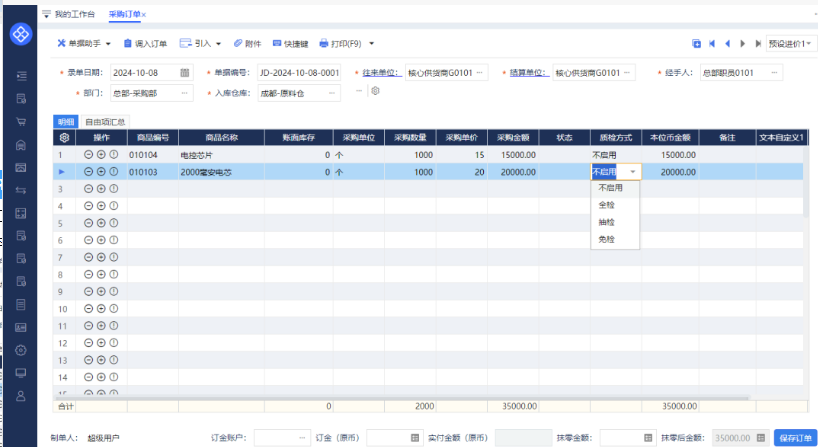Click the 往来单位 link label
Screen dimensions: 818x447
(x=382, y=73)
